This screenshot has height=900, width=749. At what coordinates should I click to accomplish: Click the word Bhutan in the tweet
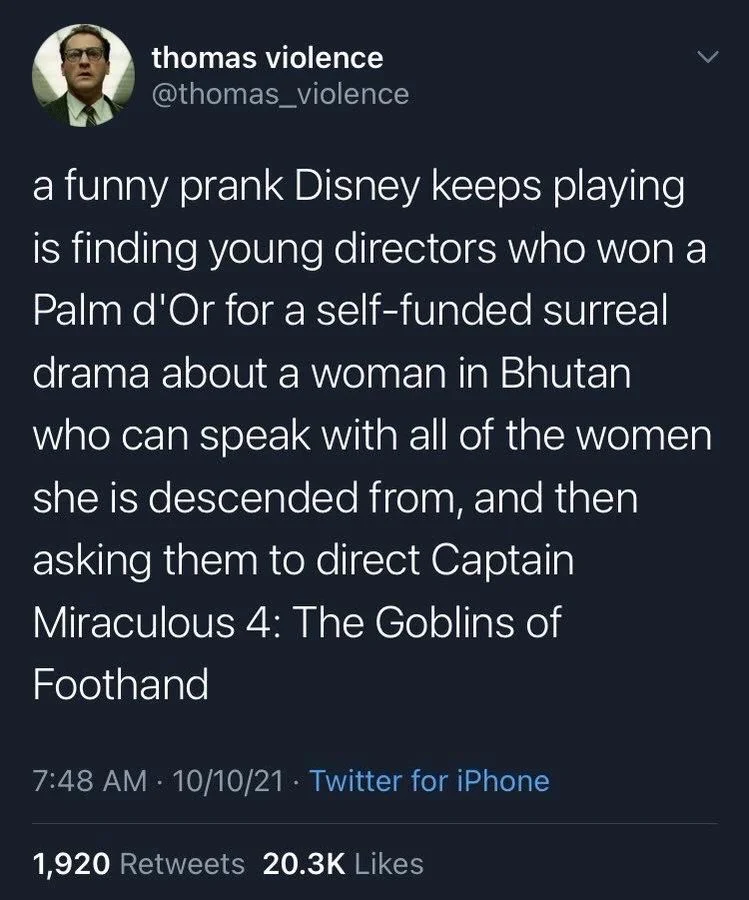pos(565,374)
